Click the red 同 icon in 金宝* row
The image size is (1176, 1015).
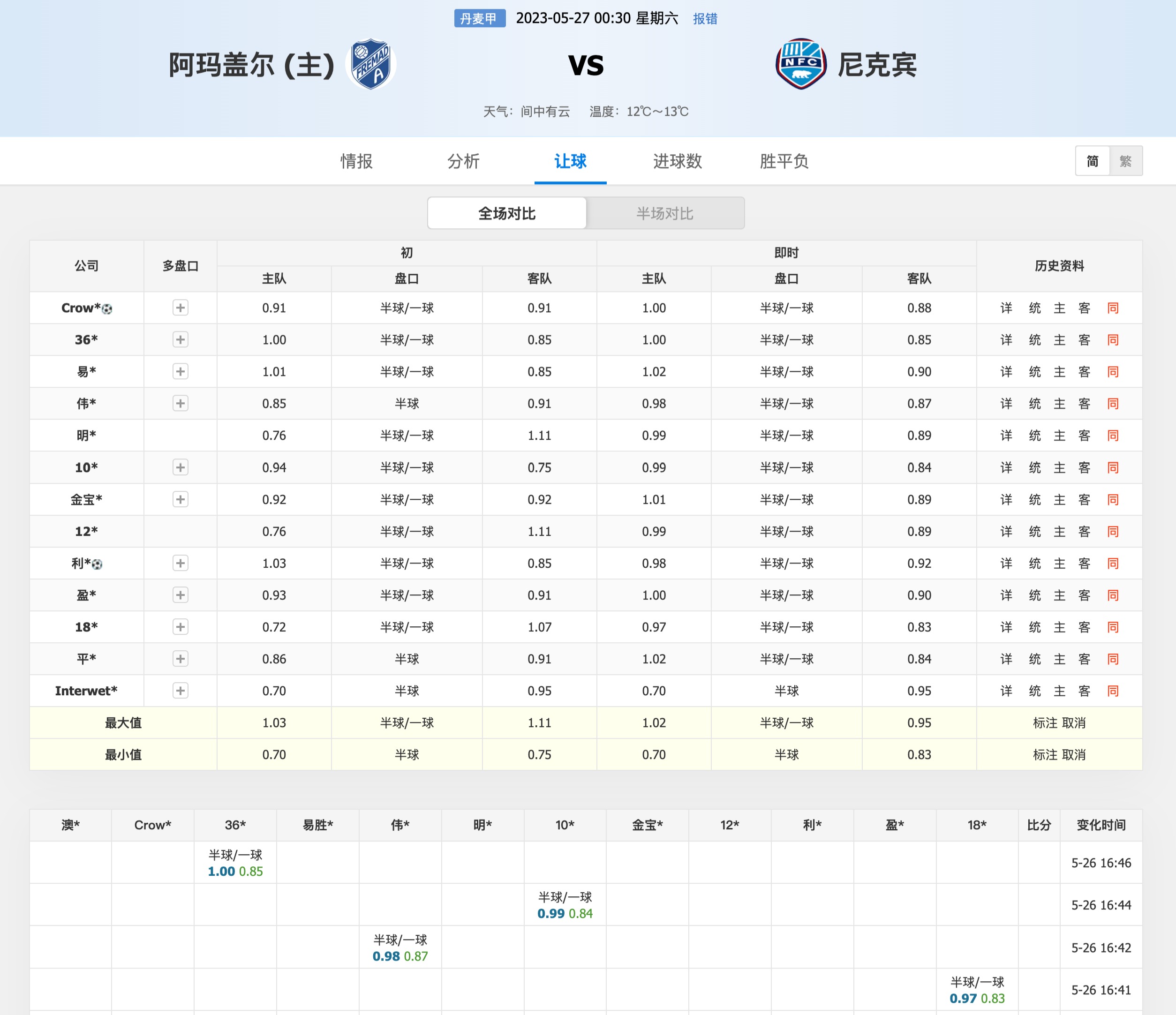pos(1112,499)
